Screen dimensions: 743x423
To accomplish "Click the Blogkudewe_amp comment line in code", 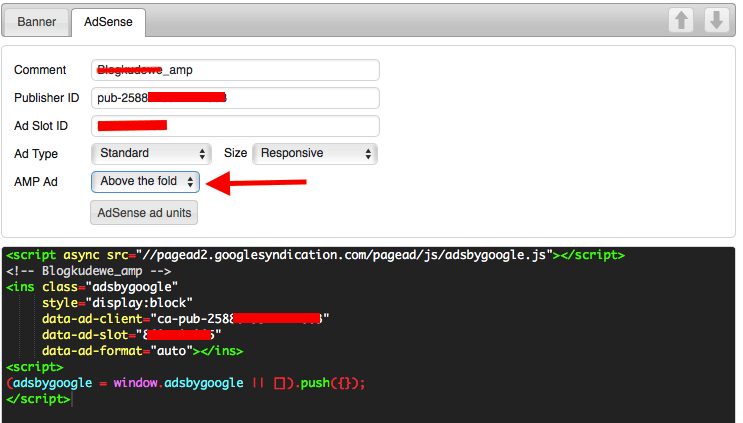I will (89, 271).
